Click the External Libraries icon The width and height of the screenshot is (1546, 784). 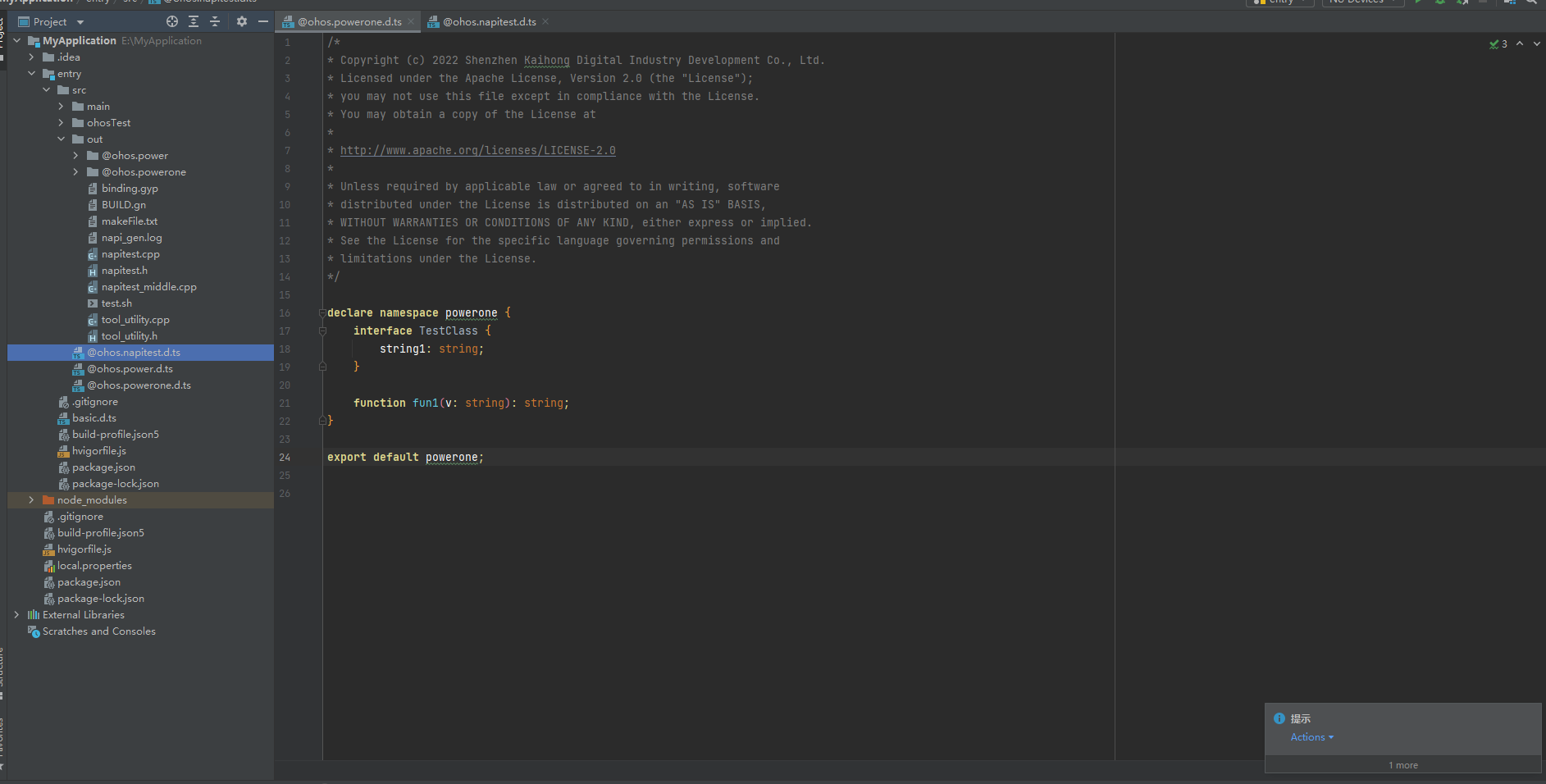(x=34, y=615)
